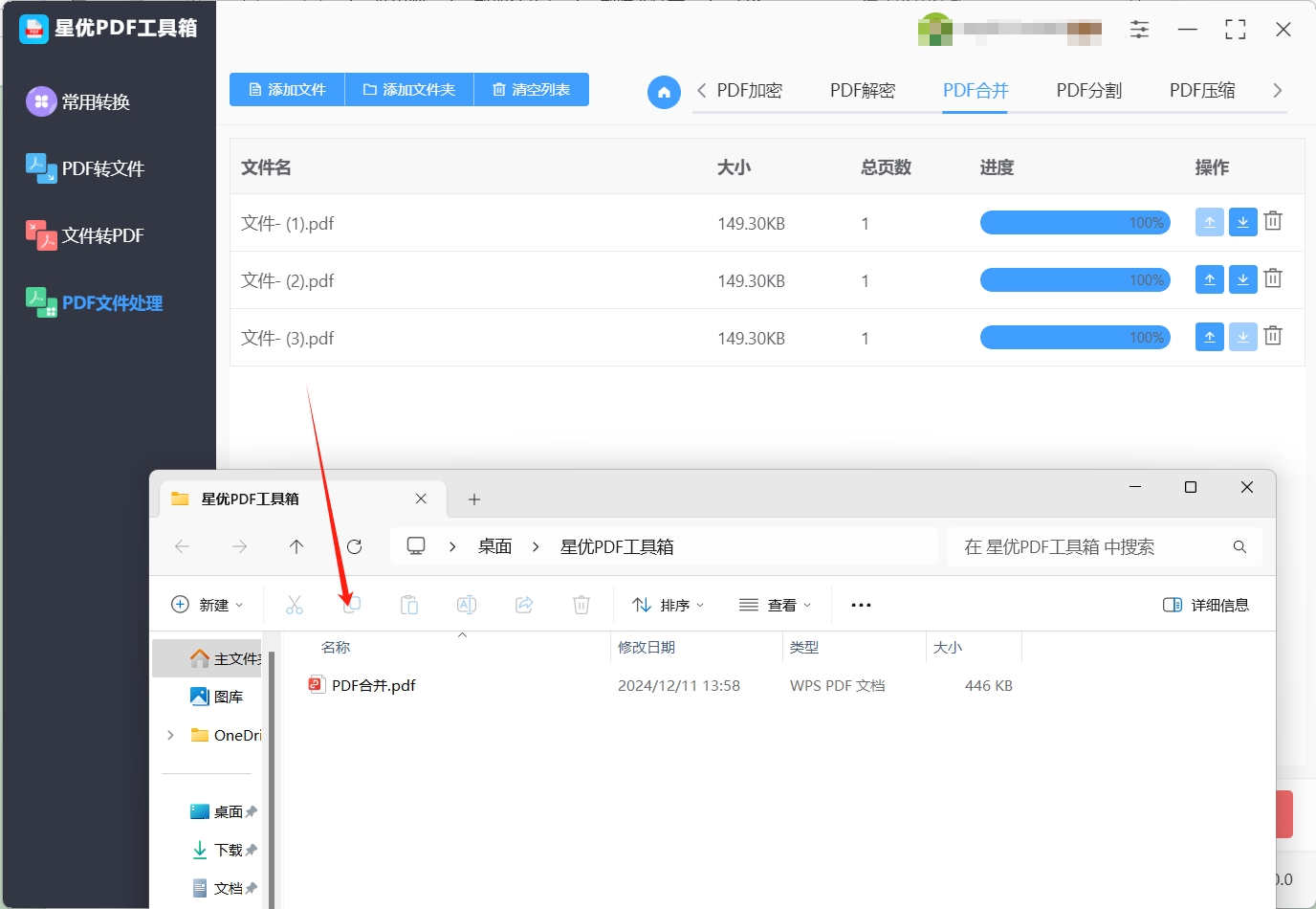Move 文件- (2).pdf down in the list
The image size is (1316, 909).
click(1242, 279)
